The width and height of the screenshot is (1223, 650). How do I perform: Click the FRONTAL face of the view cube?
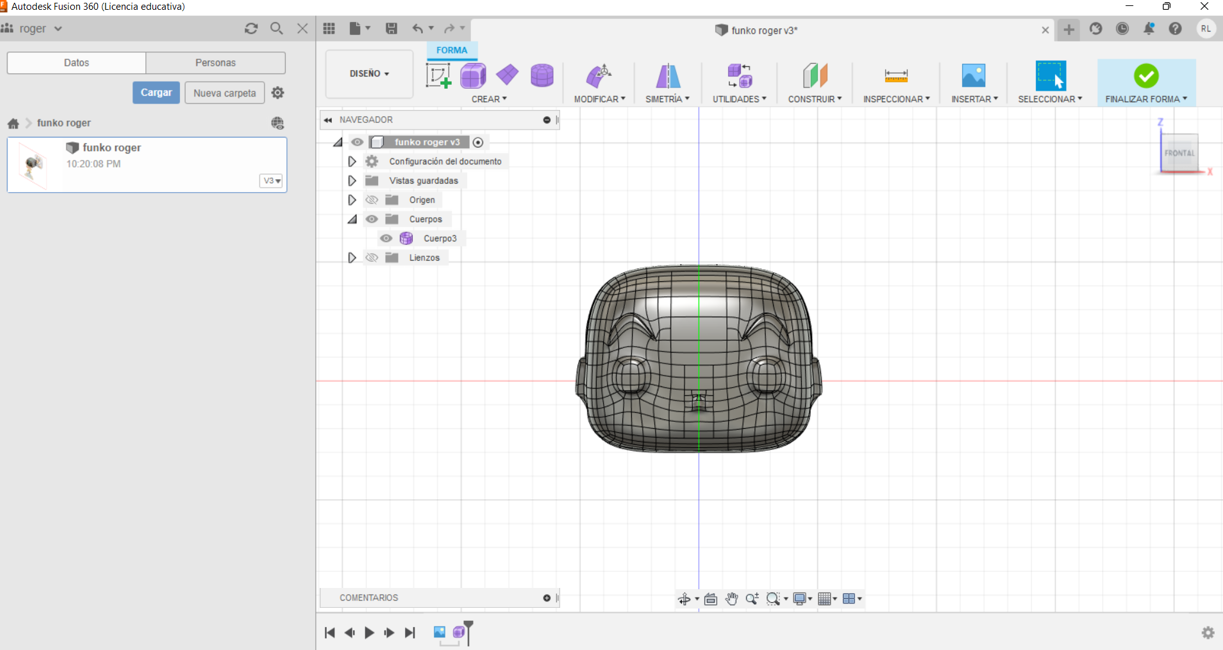1179,153
